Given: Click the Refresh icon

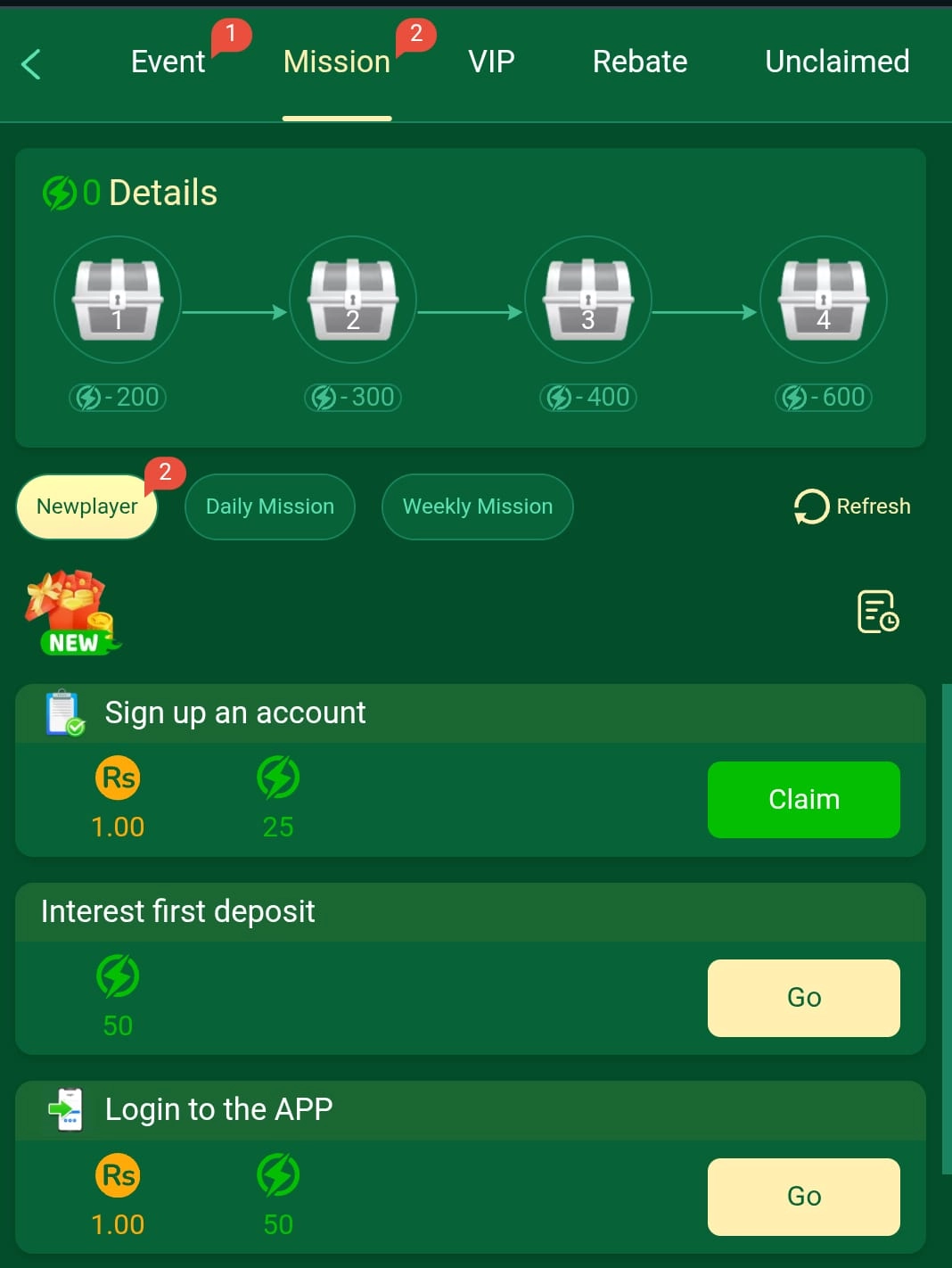Looking at the screenshot, I should click(x=810, y=506).
